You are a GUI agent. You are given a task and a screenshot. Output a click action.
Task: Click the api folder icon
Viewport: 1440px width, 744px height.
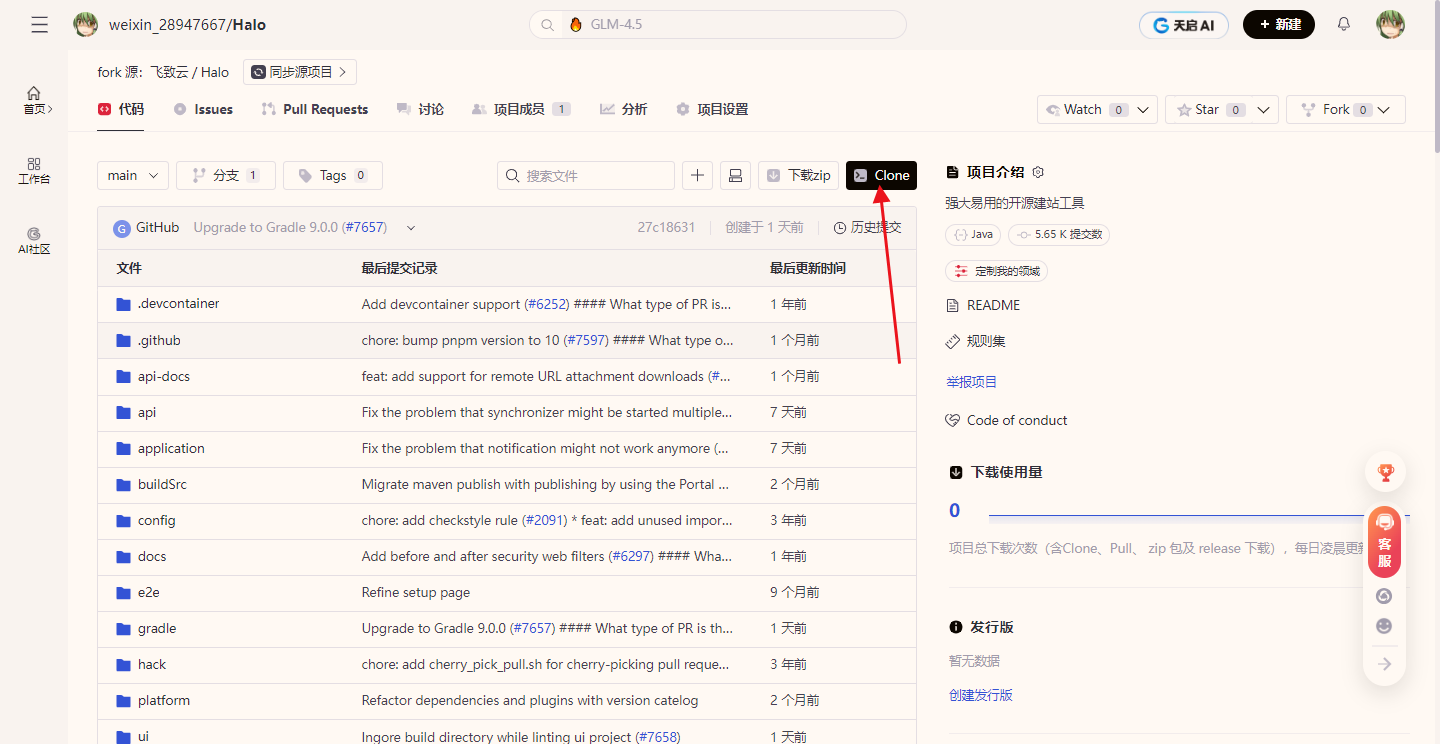pos(124,412)
